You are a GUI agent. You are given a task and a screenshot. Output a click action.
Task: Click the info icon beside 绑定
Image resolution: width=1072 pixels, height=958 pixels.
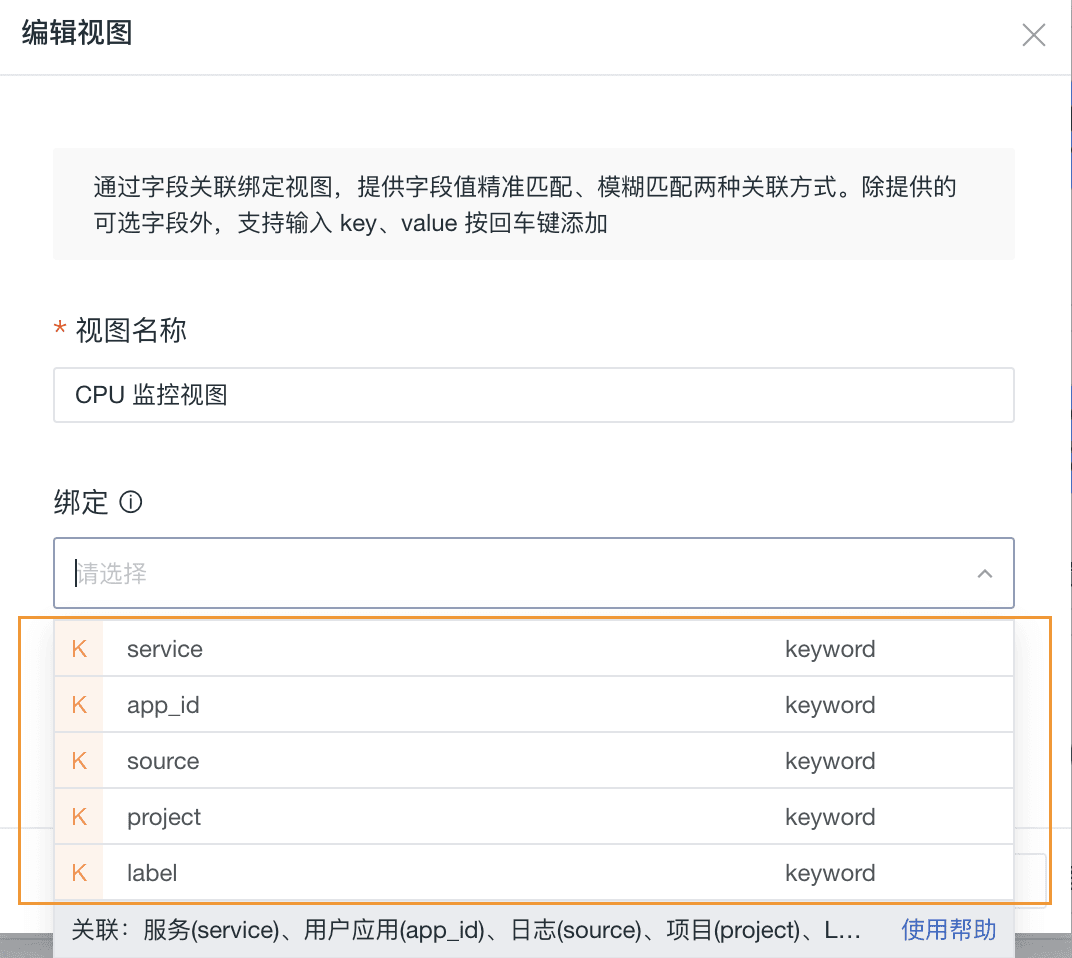pos(131,502)
